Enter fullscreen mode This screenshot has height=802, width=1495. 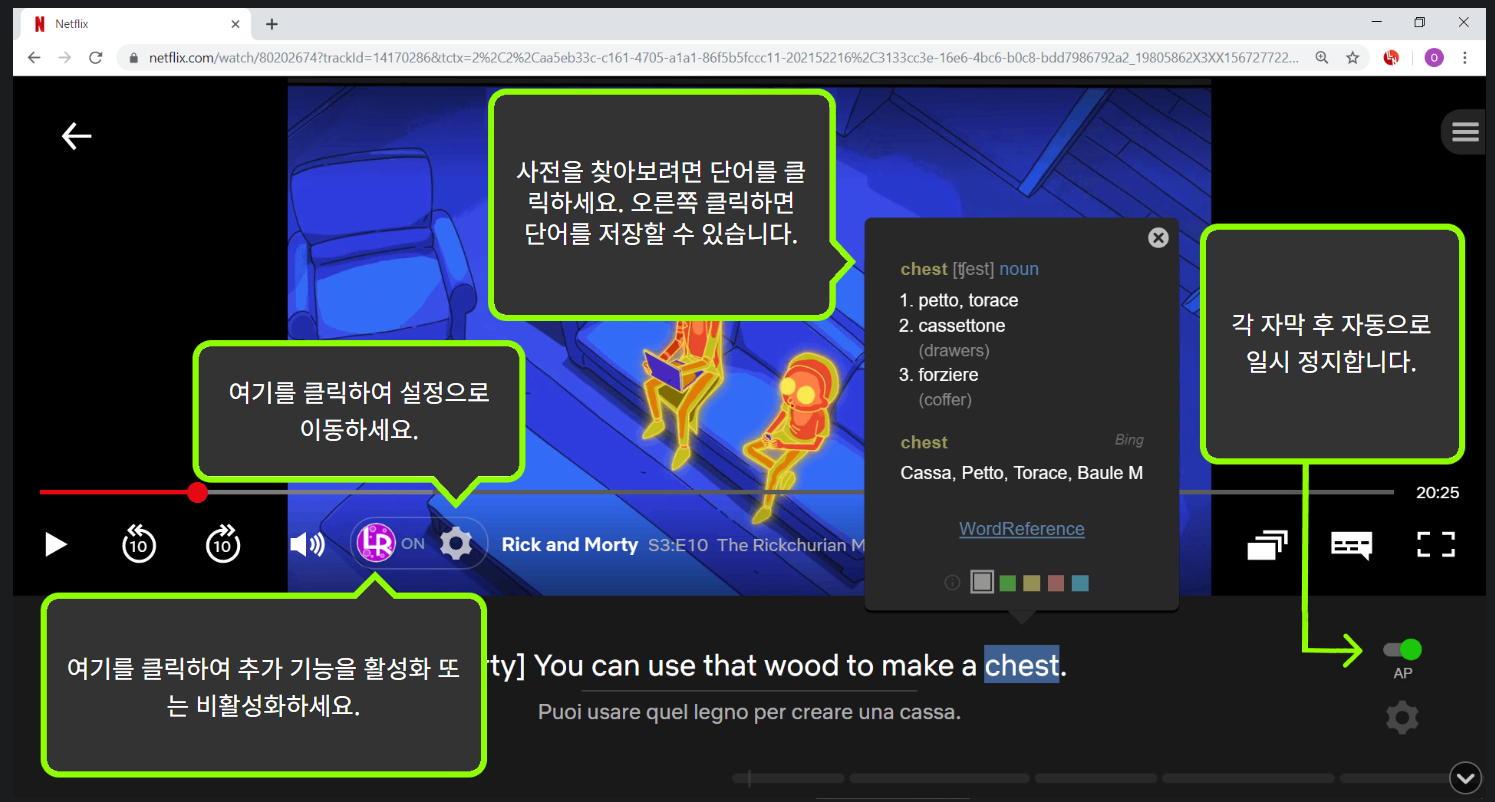pyautogui.click(x=1436, y=544)
